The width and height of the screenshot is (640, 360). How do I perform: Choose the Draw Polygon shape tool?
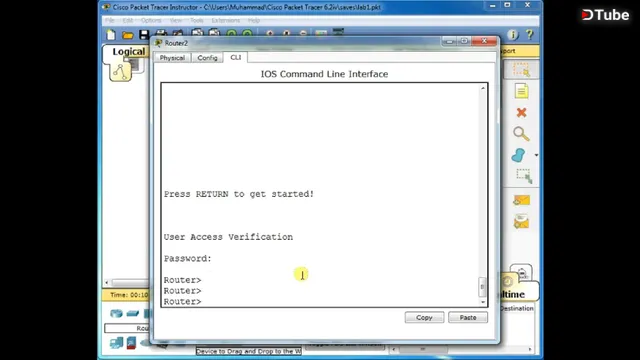coord(518,155)
